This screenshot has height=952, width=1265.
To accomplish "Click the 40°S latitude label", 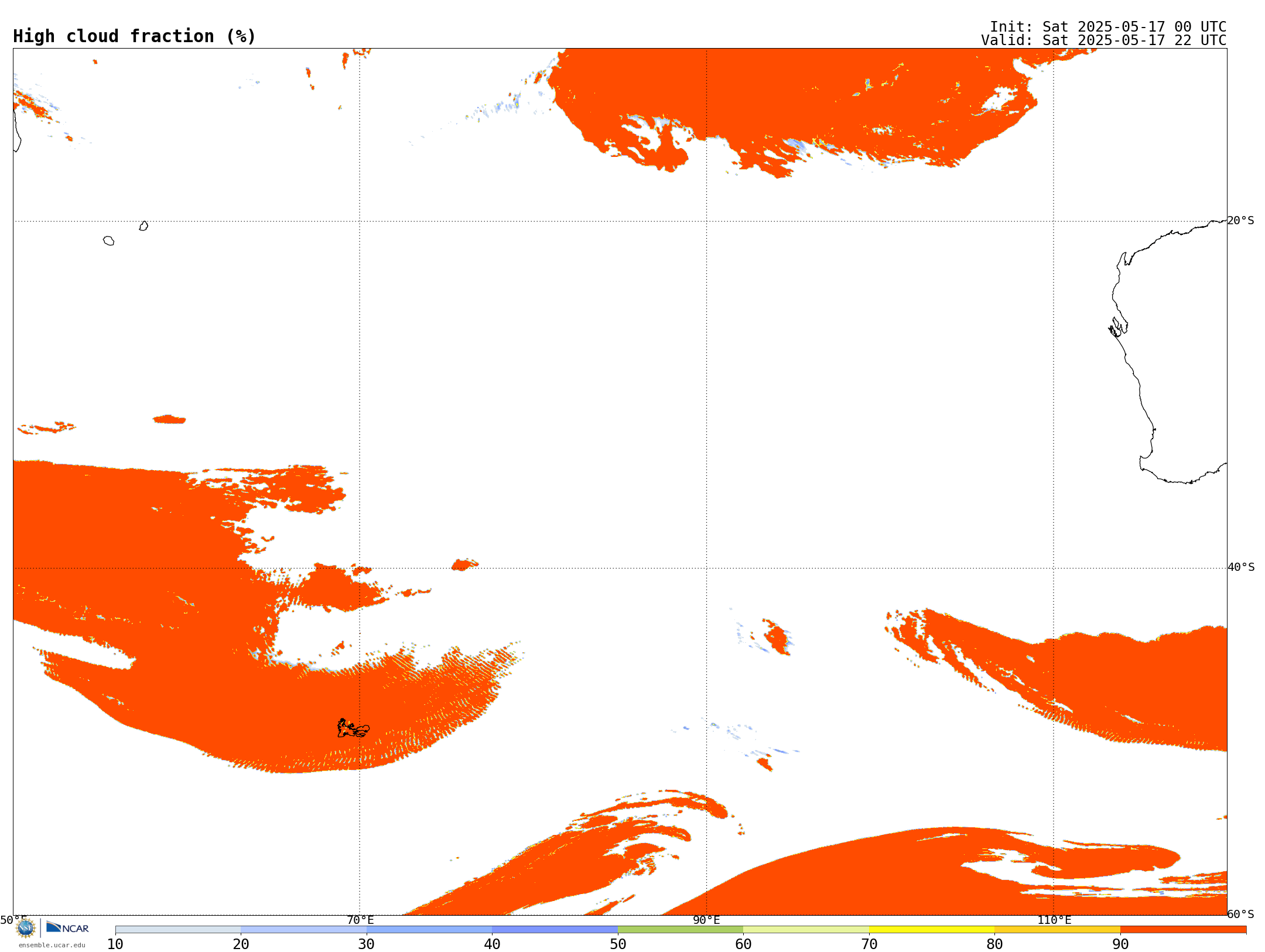I will [1241, 567].
